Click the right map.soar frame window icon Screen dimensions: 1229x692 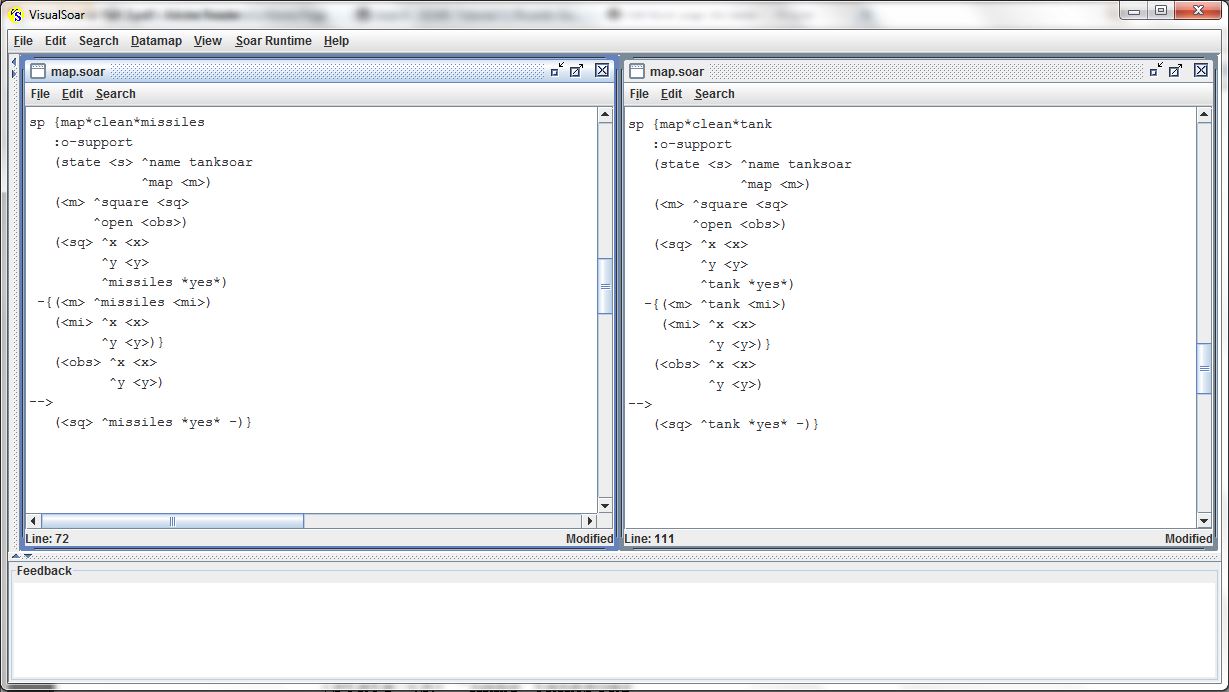click(637, 71)
